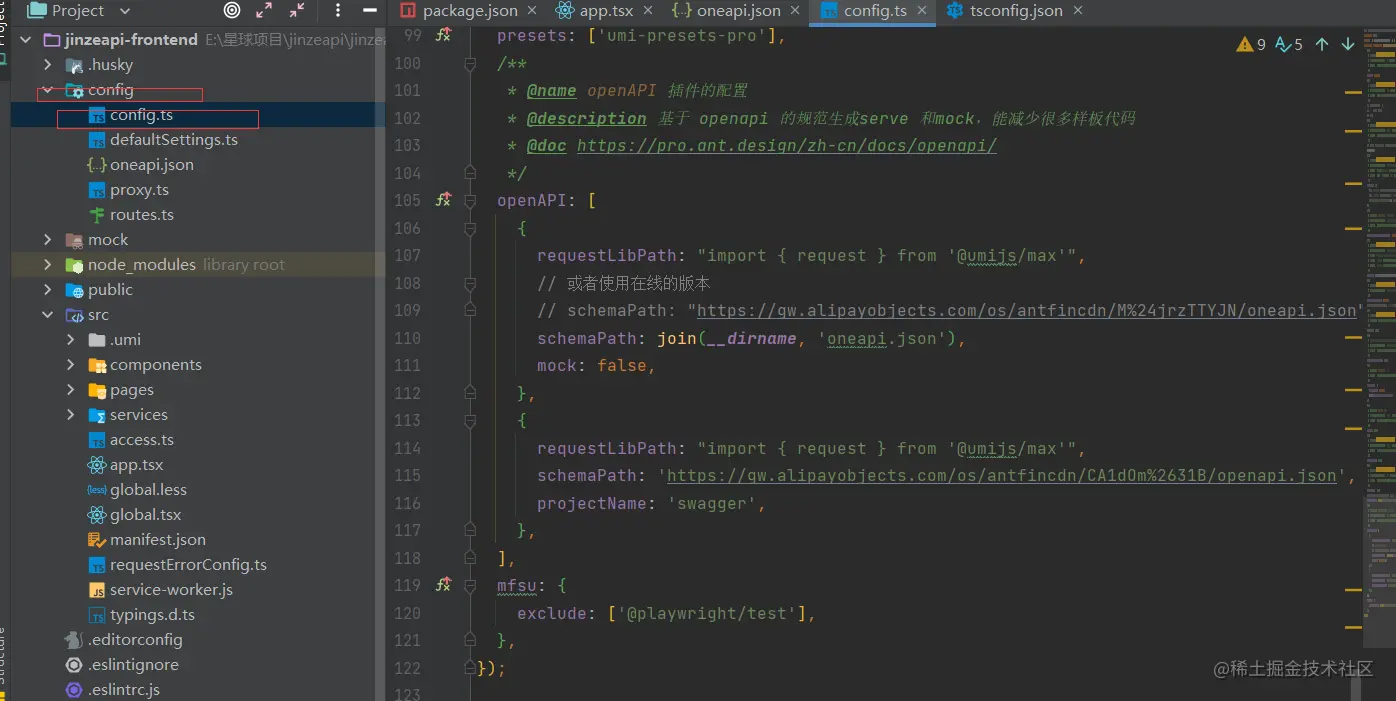Image resolution: width=1396 pixels, height=701 pixels.
Task: Close the app.tsx tab
Action: 648,10
